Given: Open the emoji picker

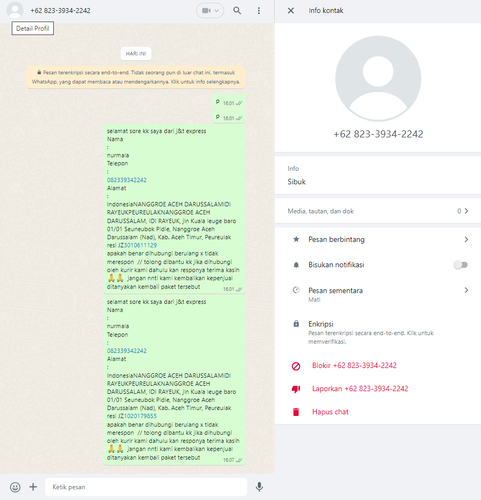Looking at the screenshot, I should [x=15, y=487].
